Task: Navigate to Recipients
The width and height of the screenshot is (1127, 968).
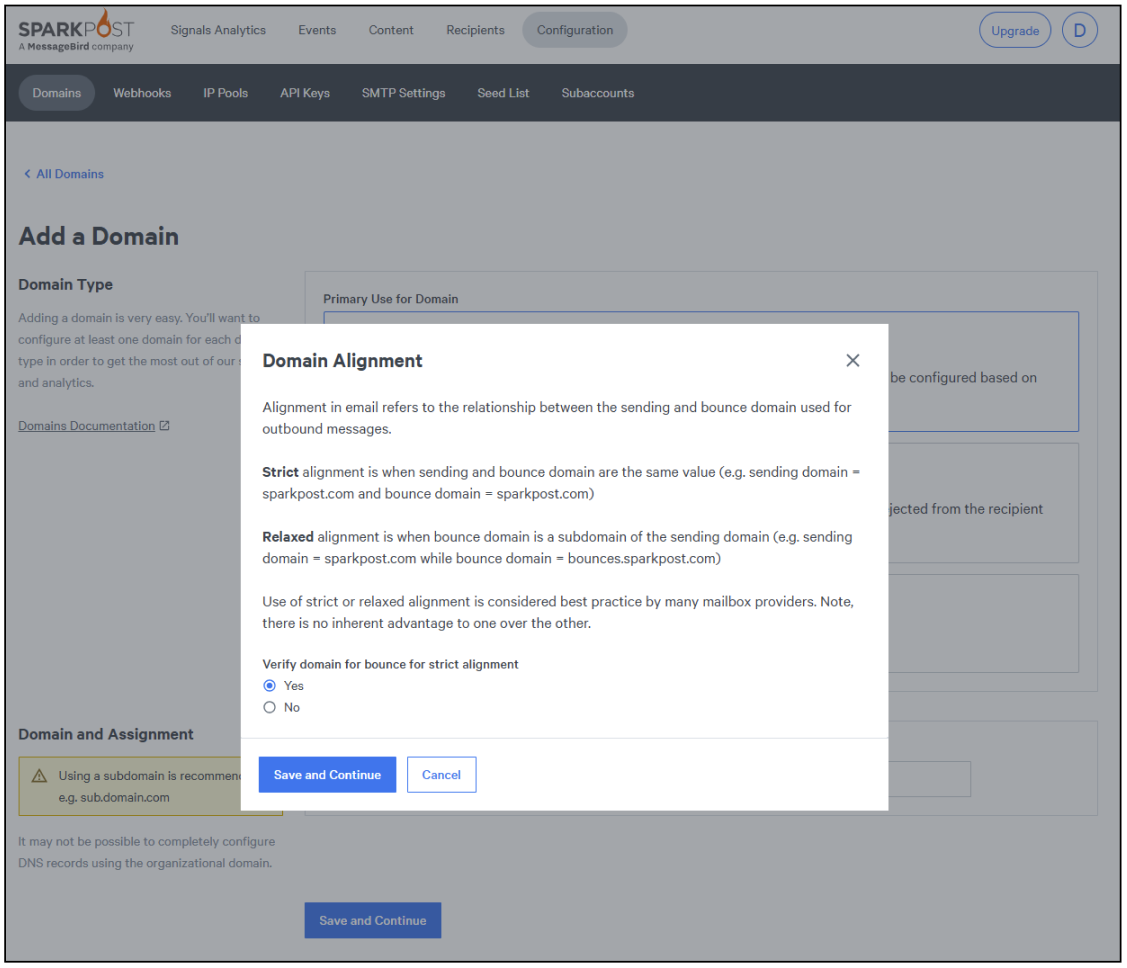Action: pyautogui.click(x=475, y=30)
